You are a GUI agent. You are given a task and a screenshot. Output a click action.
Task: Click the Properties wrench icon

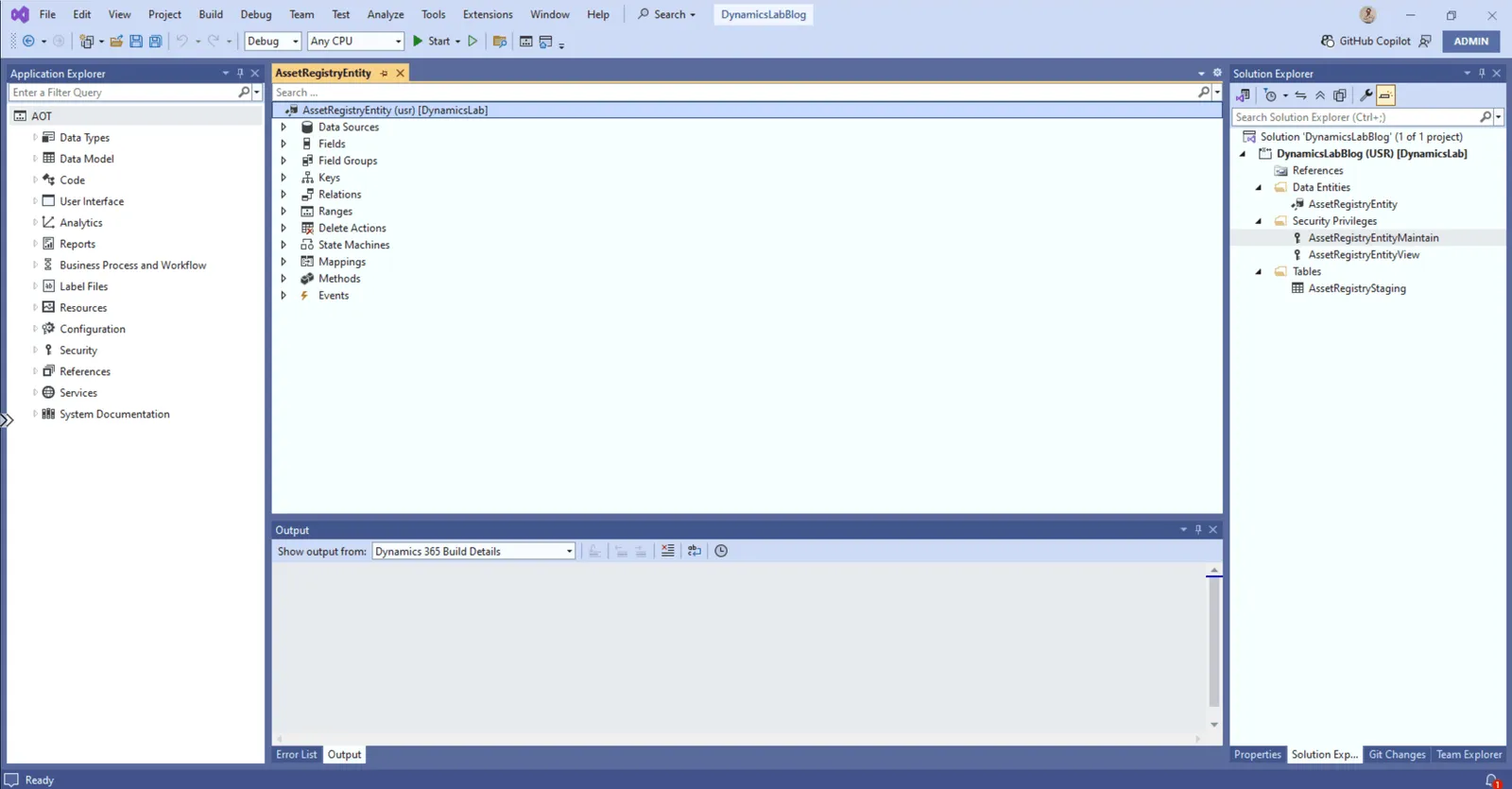1366,95
